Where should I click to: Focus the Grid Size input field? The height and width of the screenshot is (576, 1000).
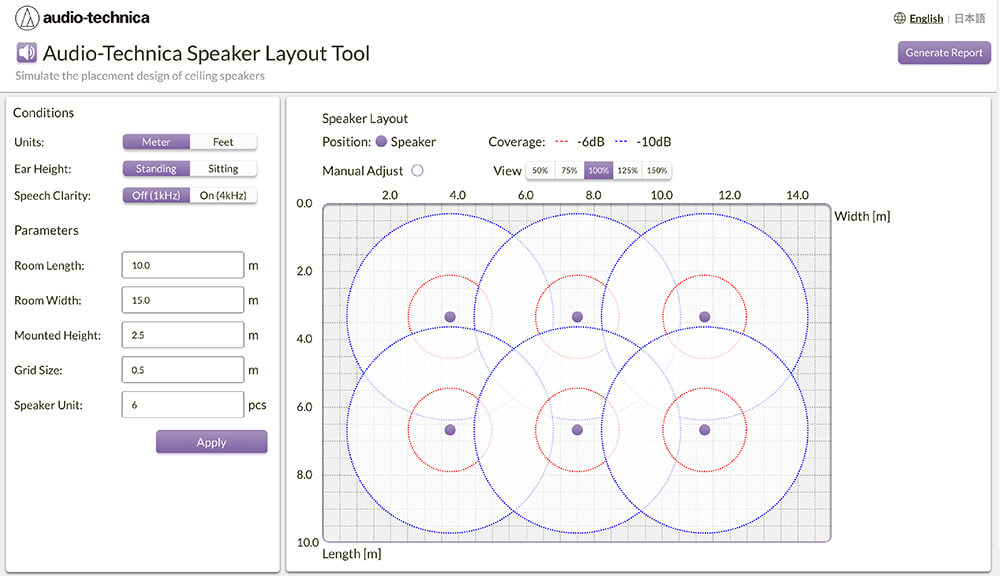[183, 370]
